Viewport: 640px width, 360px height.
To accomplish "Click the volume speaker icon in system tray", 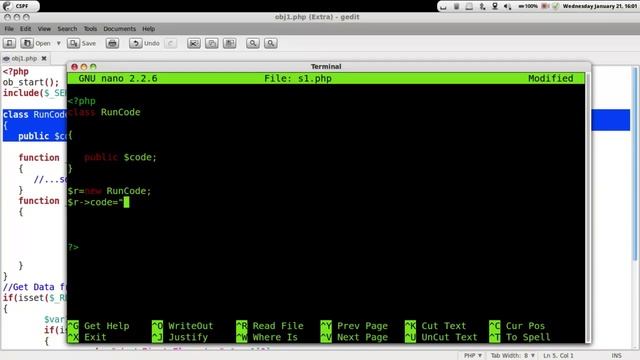I will click(x=507, y=6).
